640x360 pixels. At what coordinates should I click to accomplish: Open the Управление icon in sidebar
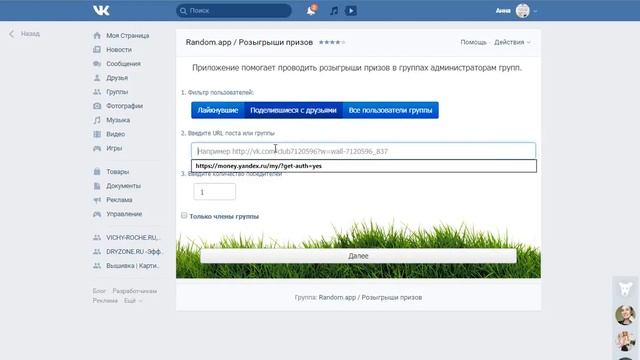tap(97, 214)
